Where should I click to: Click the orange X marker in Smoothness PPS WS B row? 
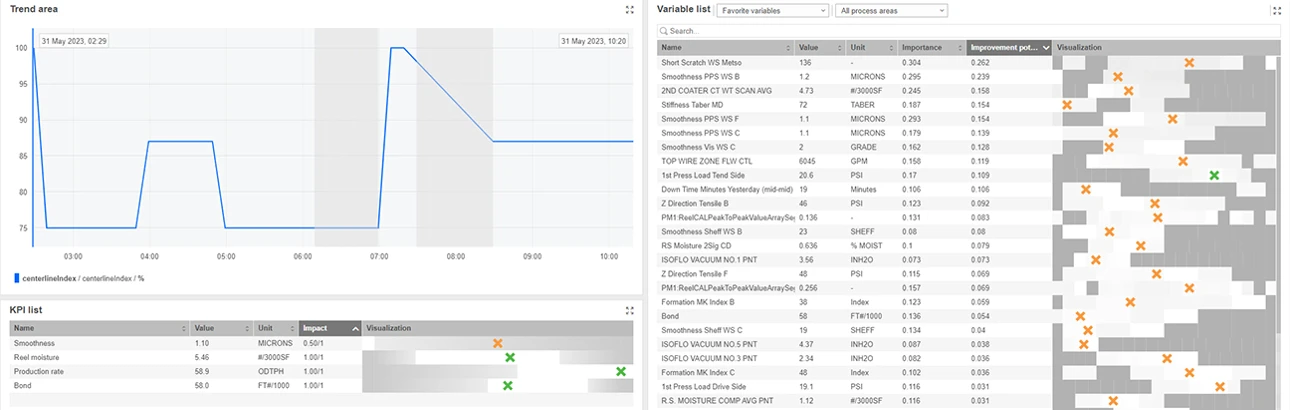[x=1118, y=76]
